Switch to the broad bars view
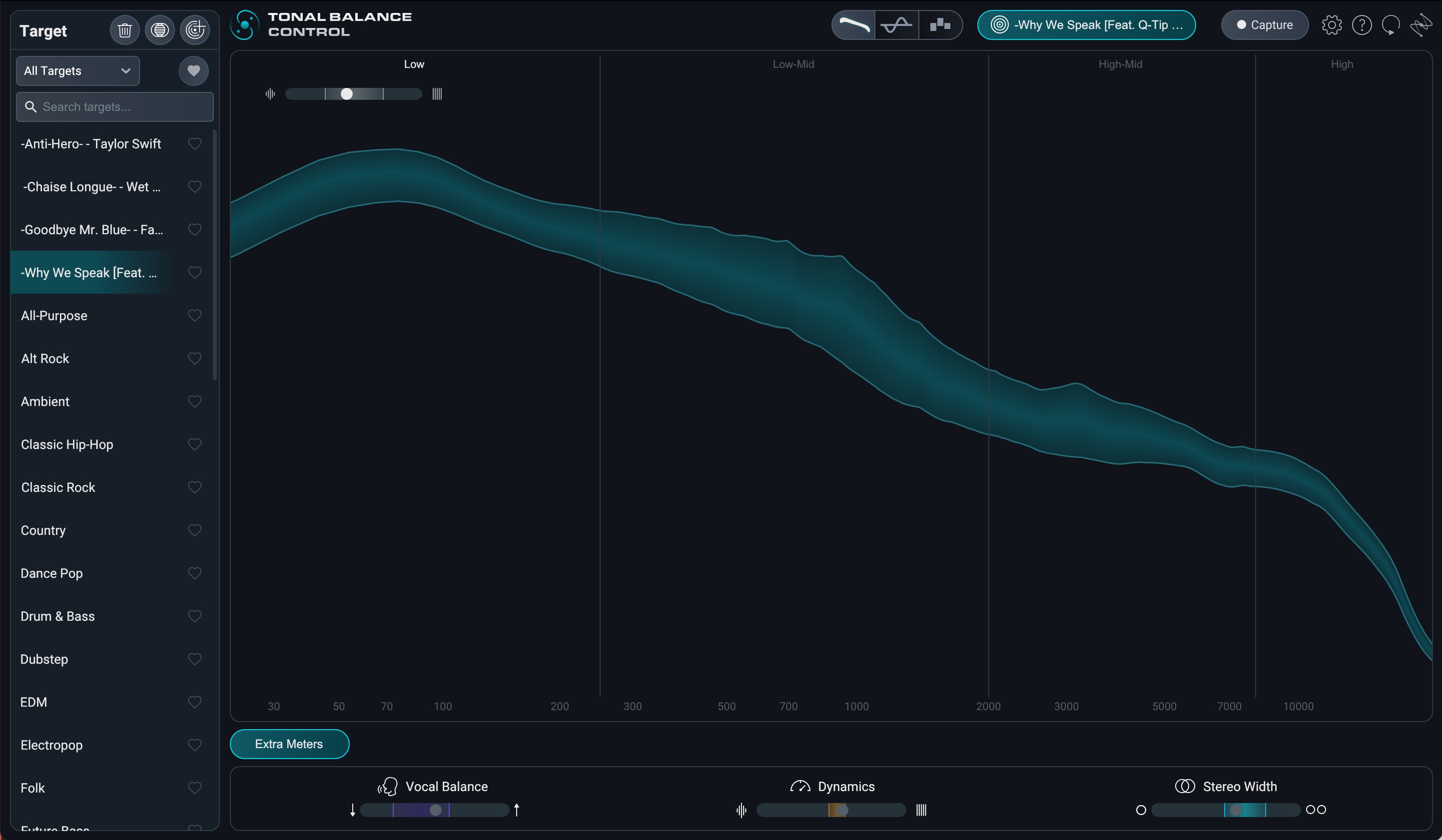1442x840 pixels. [939, 25]
